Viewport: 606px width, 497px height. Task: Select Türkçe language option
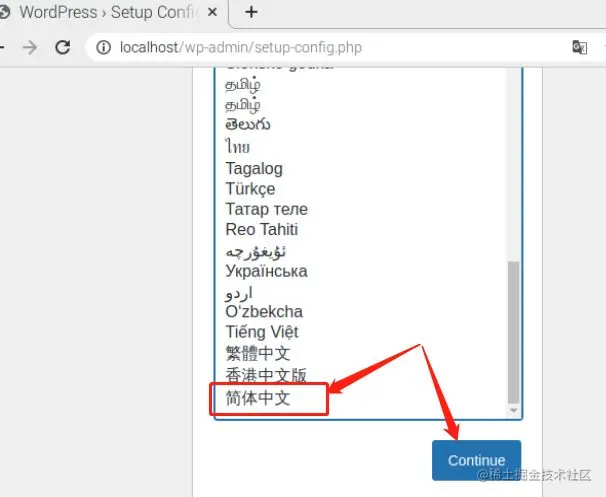click(x=250, y=189)
